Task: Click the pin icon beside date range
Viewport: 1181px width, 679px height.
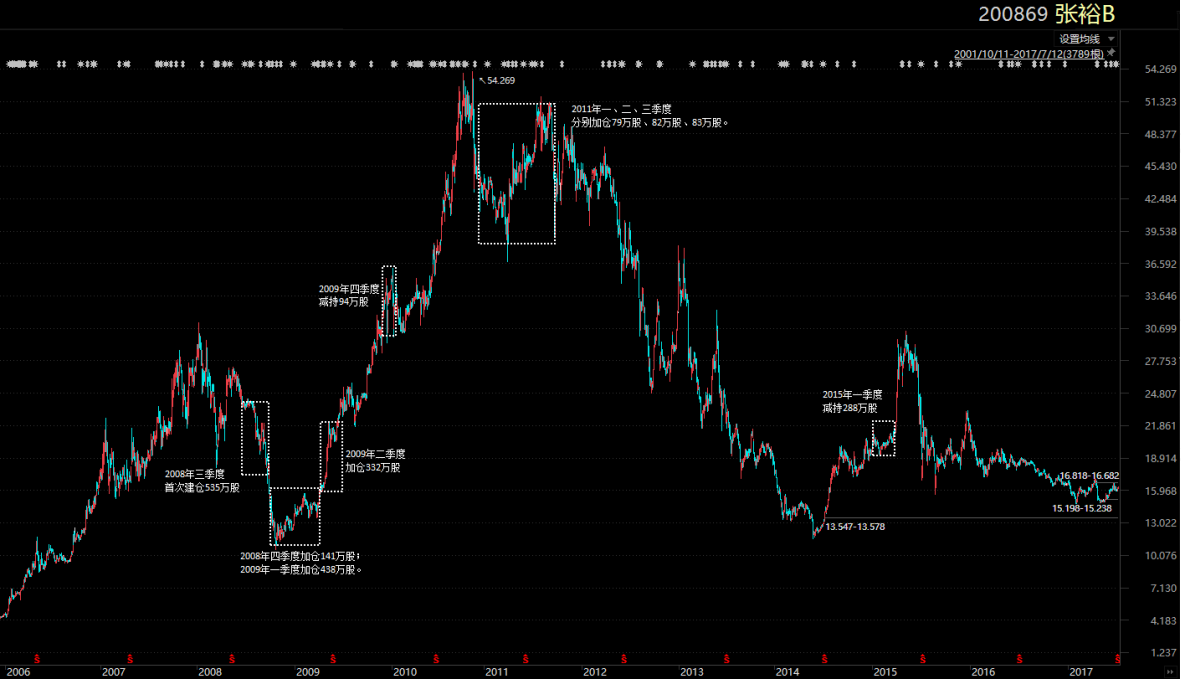Action: tap(1112, 53)
